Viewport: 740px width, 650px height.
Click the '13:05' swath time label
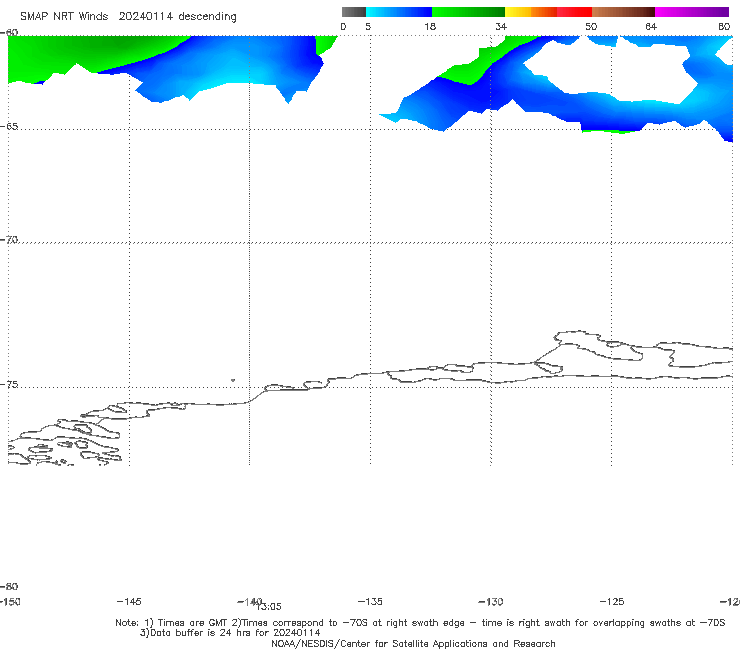click(x=269, y=607)
